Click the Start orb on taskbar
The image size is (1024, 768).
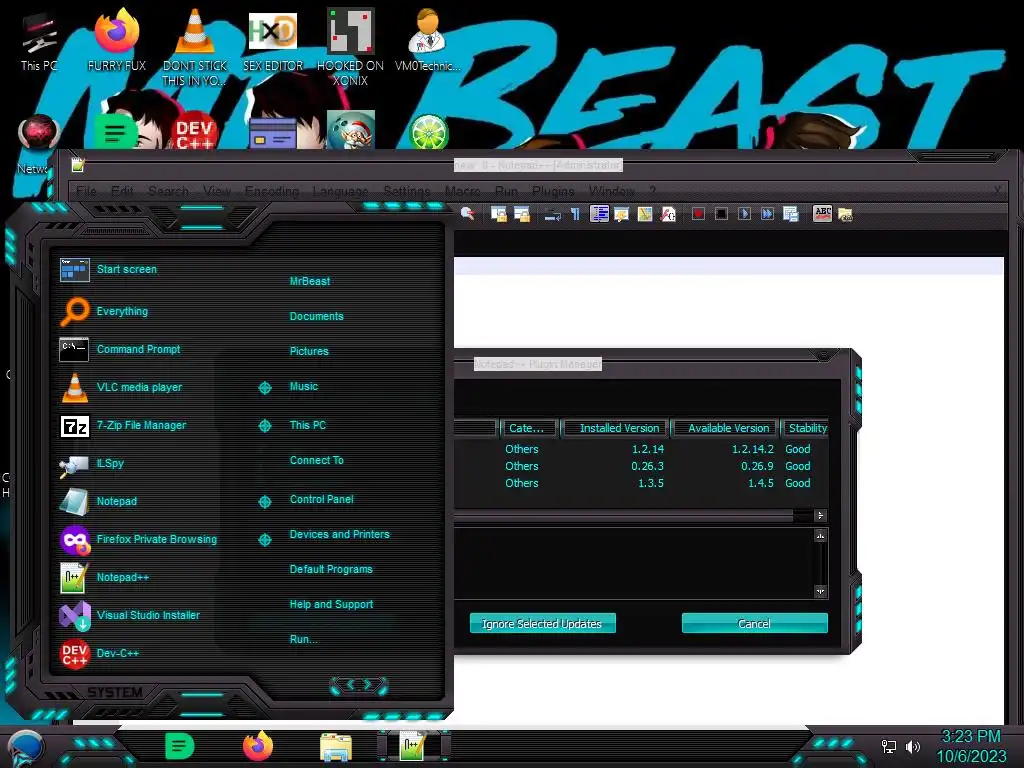25,748
